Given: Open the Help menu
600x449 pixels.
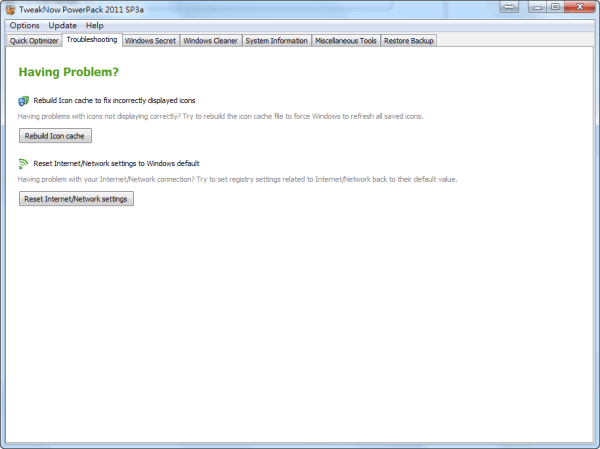Looking at the screenshot, I should pos(95,26).
